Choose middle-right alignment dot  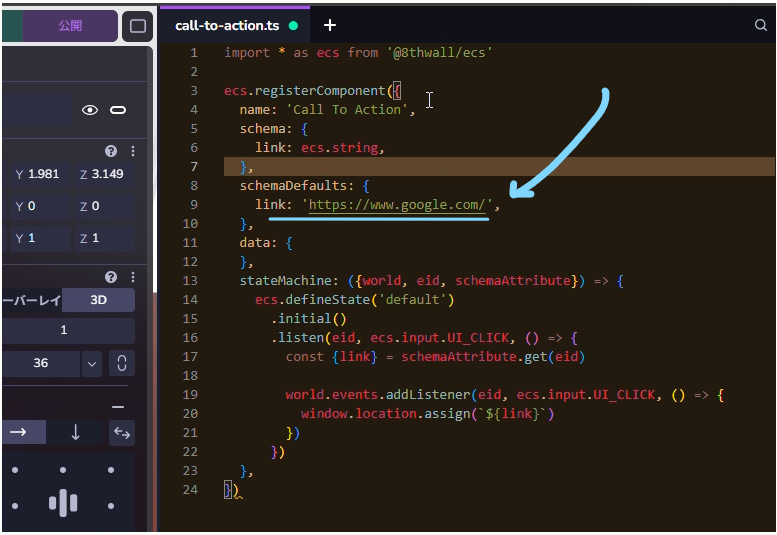111,506
